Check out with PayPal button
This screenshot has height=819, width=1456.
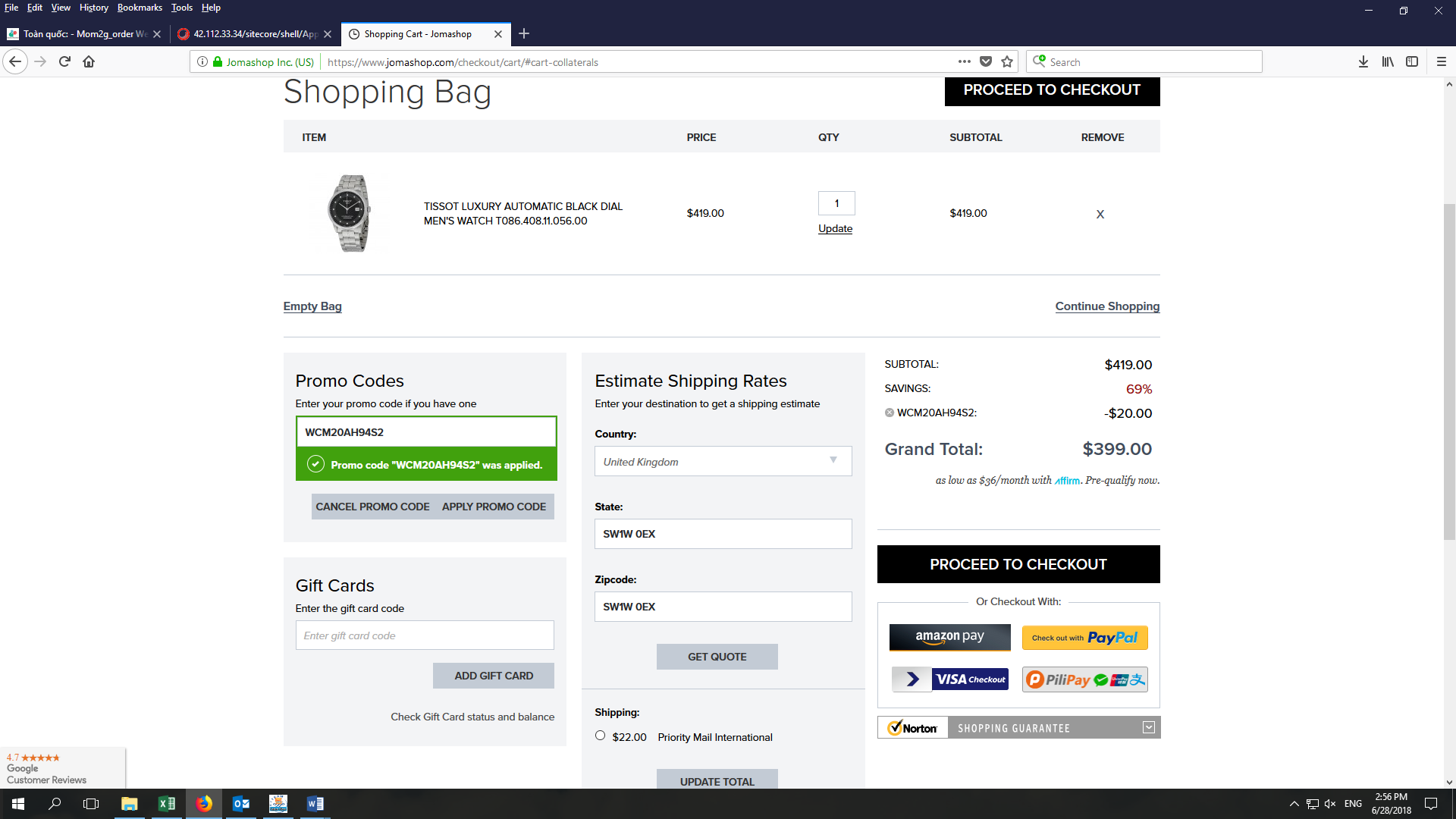pyautogui.click(x=1084, y=638)
